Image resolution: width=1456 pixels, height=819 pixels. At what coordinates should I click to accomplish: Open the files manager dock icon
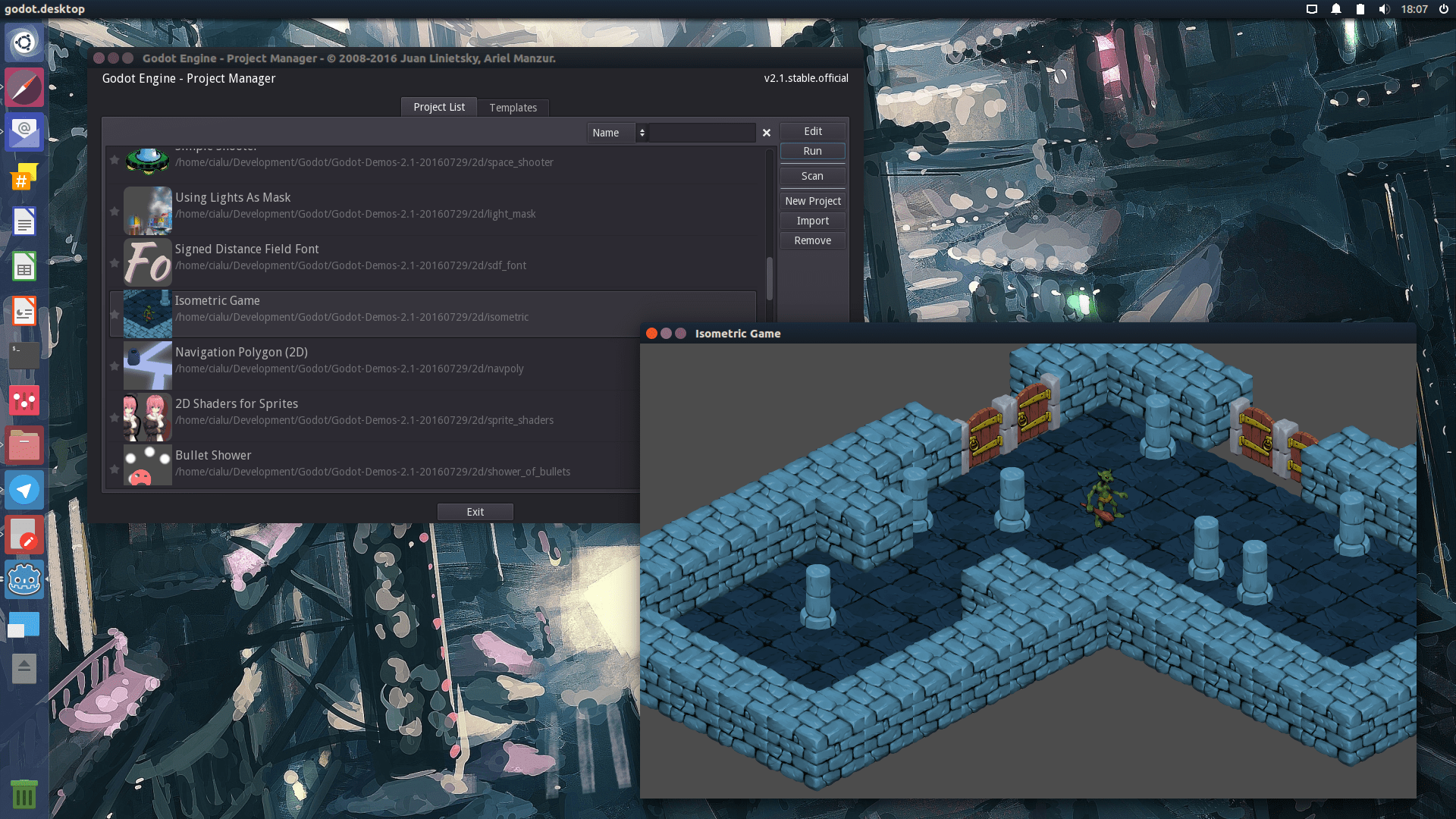point(24,446)
